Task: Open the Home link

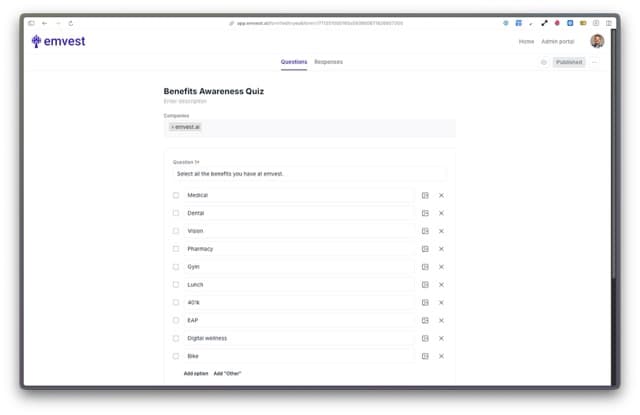Action: point(526,42)
